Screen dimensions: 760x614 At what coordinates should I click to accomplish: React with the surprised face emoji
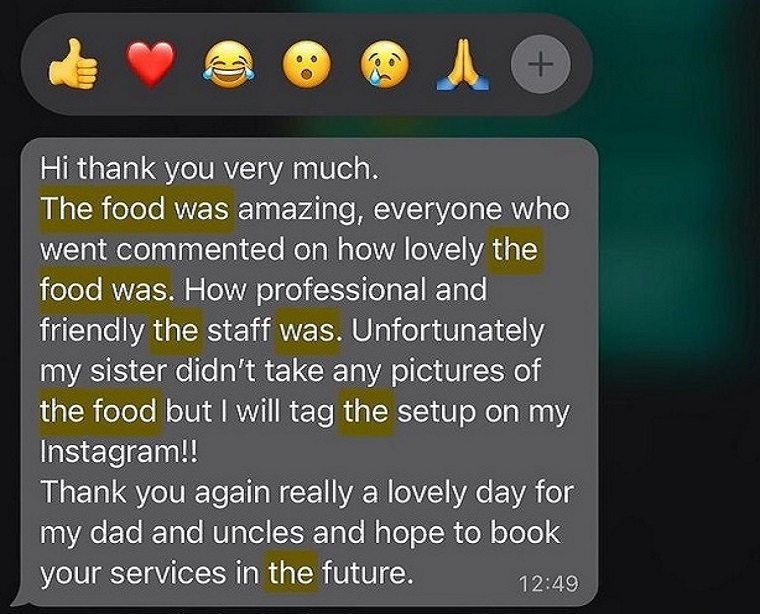(306, 64)
